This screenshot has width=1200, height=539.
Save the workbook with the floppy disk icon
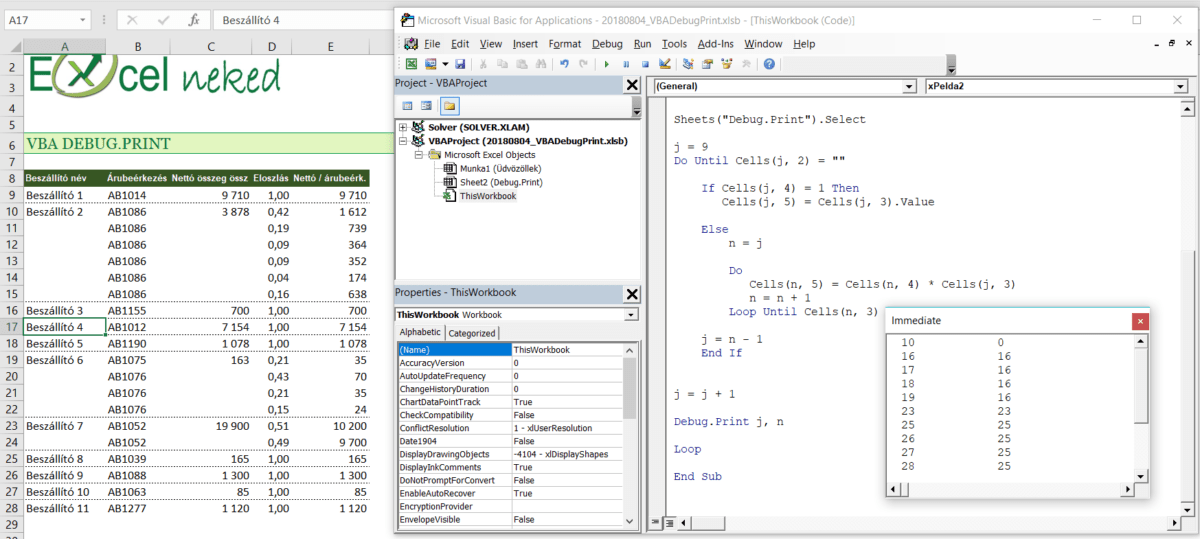(x=460, y=64)
